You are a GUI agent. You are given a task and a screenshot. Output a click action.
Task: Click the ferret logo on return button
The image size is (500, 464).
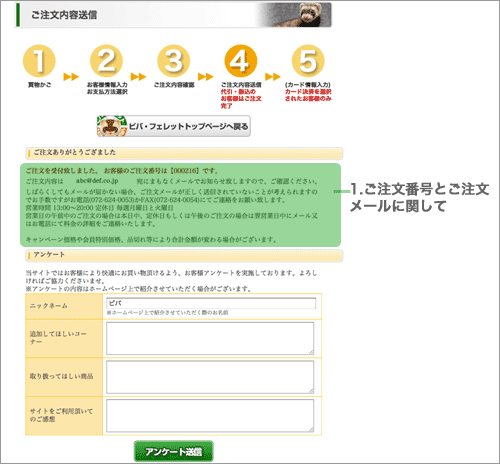[112, 126]
